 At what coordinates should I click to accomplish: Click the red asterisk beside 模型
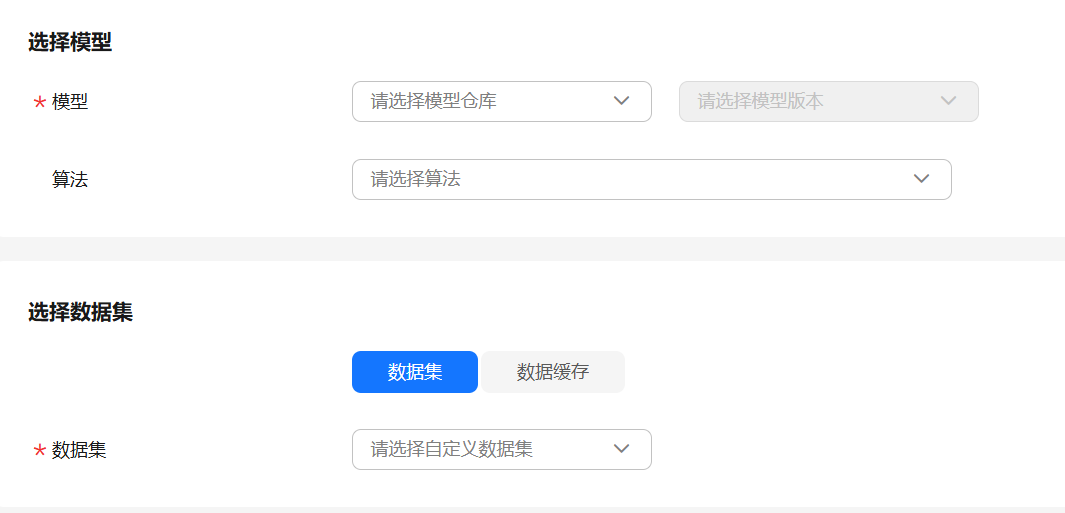coord(39,103)
